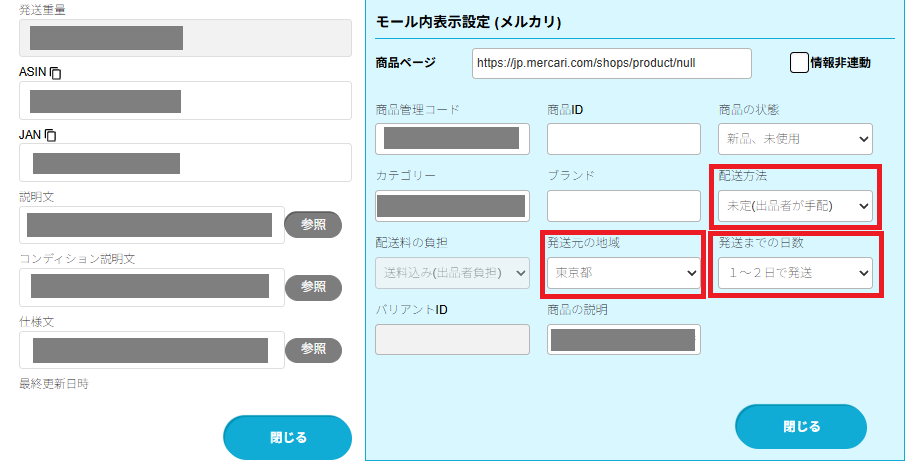
Task: Click the カテゴリー input field
Action: [x=452, y=206]
